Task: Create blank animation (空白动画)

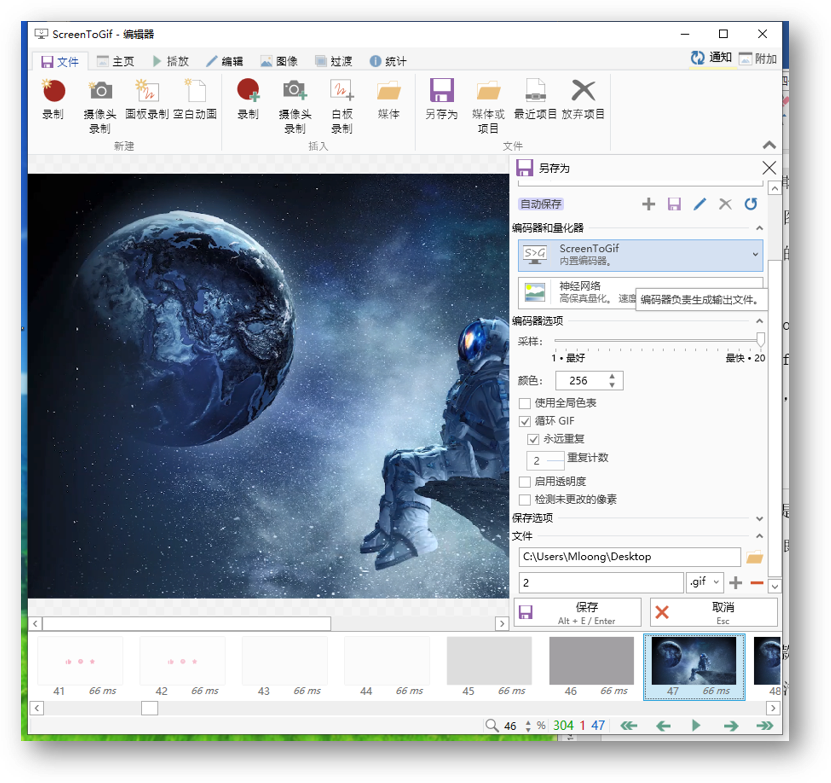Action: click(195, 99)
